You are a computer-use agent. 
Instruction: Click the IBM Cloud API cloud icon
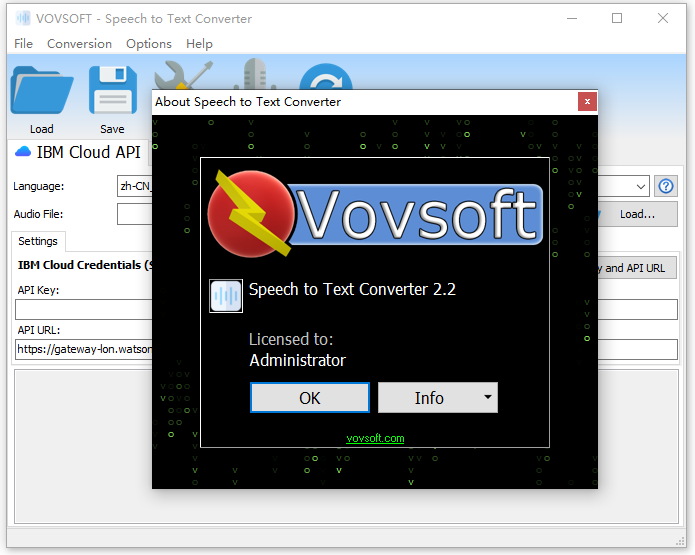(x=23, y=152)
